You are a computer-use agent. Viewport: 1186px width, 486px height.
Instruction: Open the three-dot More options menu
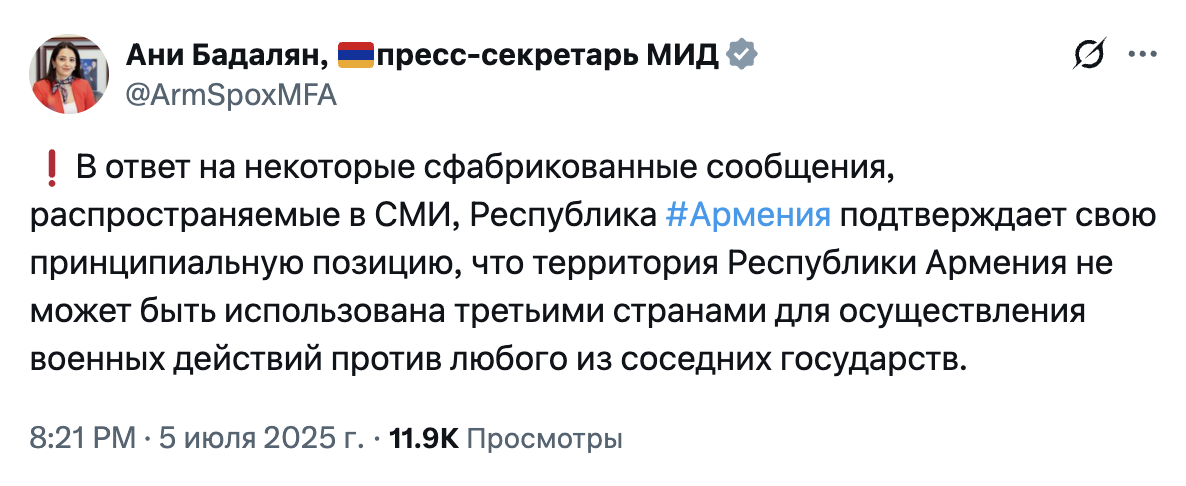(x=1142, y=54)
